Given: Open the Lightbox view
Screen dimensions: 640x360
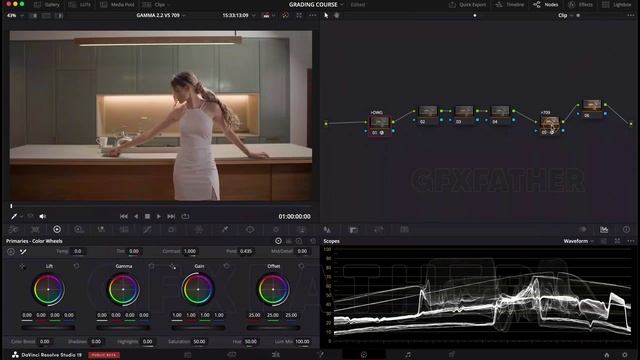Looking at the screenshot, I should 617,4.
